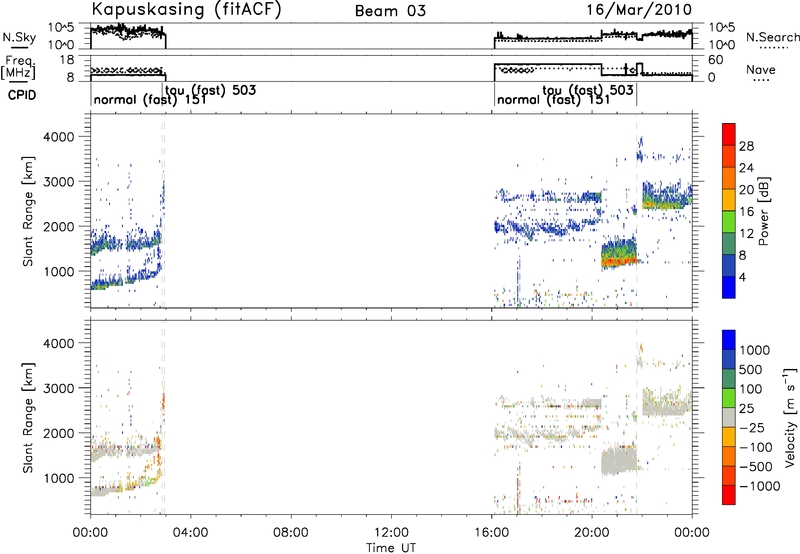The height and width of the screenshot is (554, 800).
Task: Click the second 'tau (fast) 503' label near 20:00
Action: click(588, 90)
